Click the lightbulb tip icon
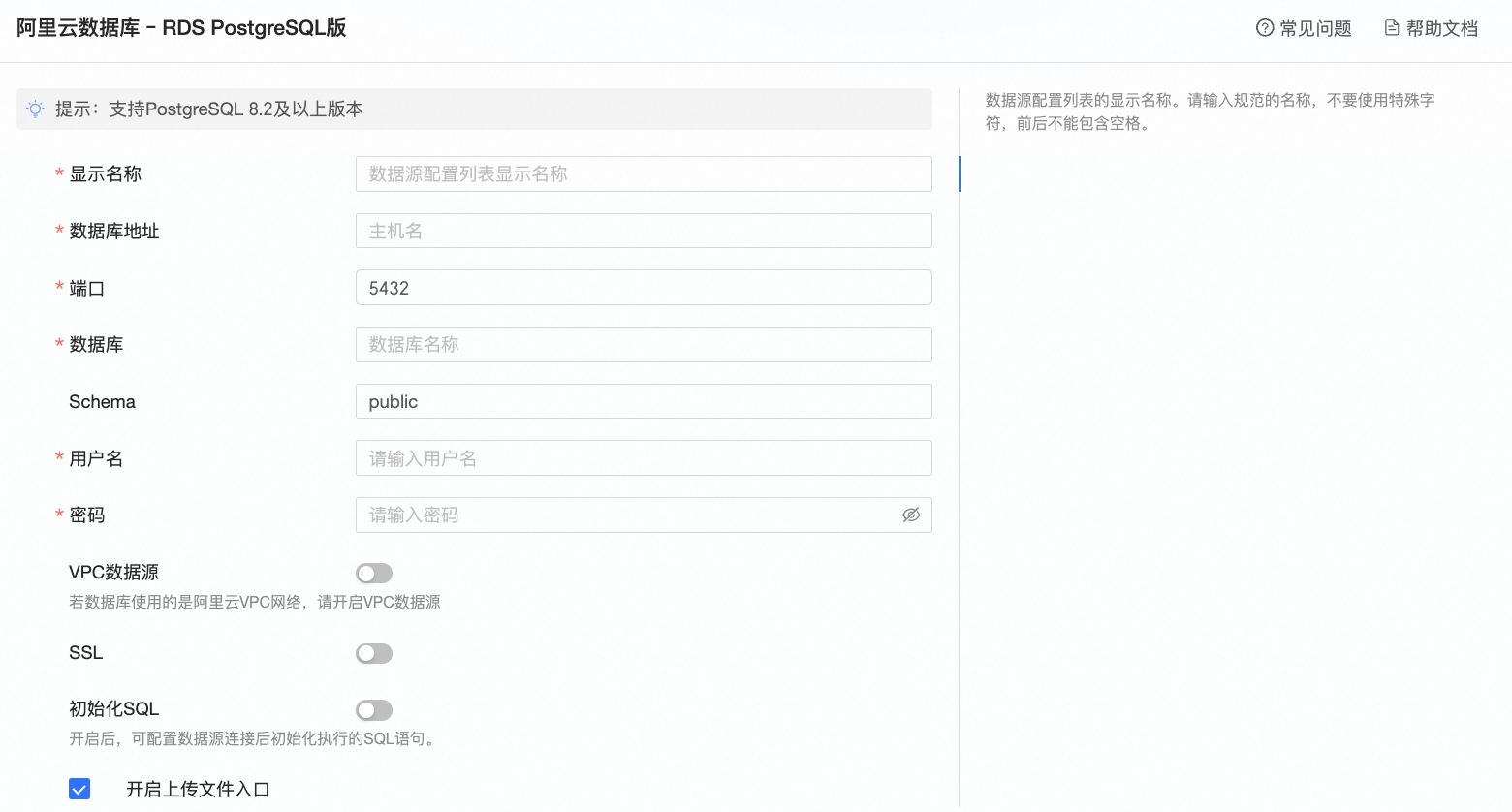The width and height of the screenshot is (1512, 812). (36, 109)
